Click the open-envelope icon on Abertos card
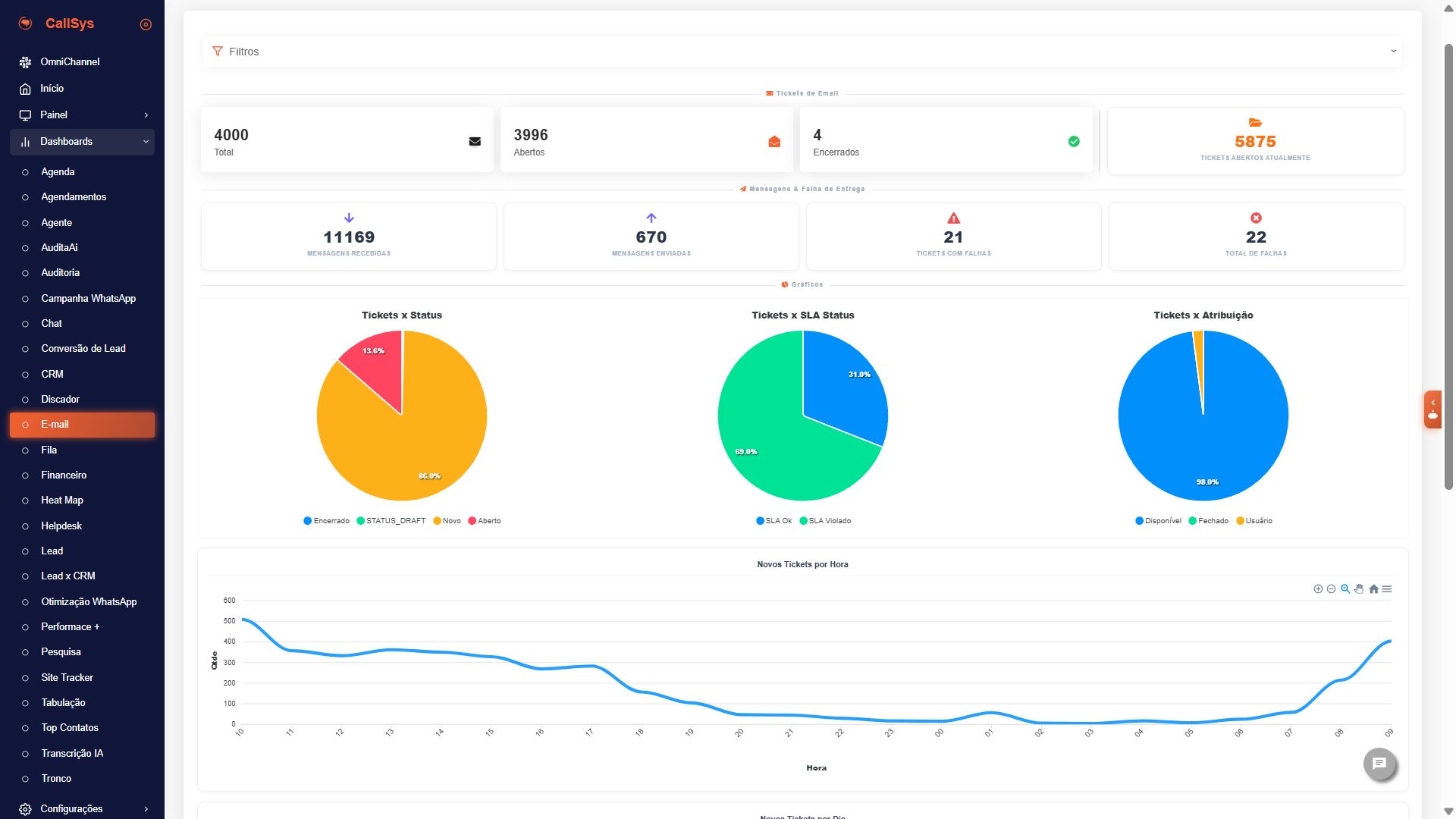Image resolution: width=1456 pixels, height=819 pixels. pyautogui.click(x=774, y=142)
